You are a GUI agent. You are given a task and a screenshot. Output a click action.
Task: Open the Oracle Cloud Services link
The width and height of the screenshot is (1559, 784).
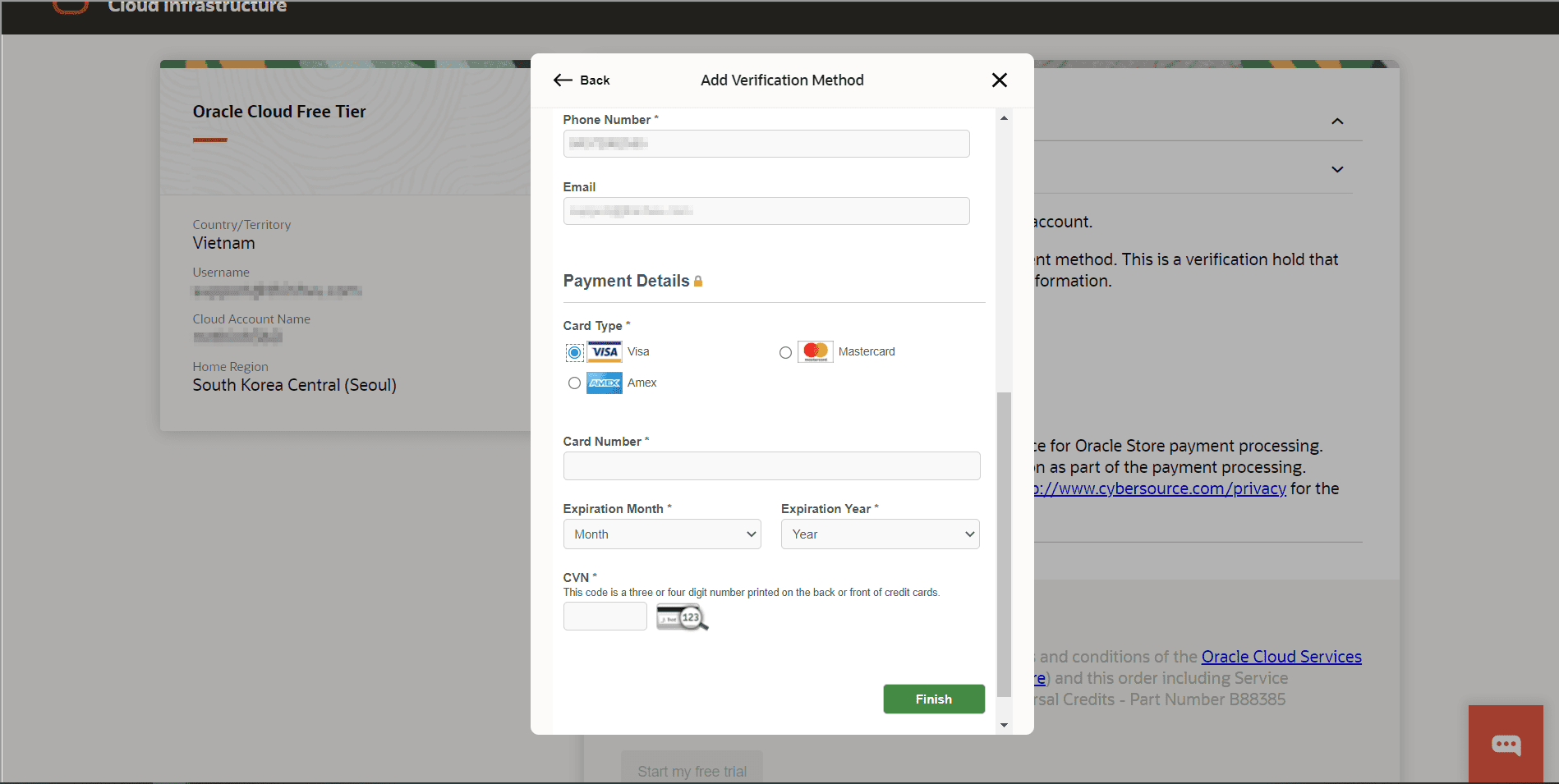click(x=1281, y=657)
